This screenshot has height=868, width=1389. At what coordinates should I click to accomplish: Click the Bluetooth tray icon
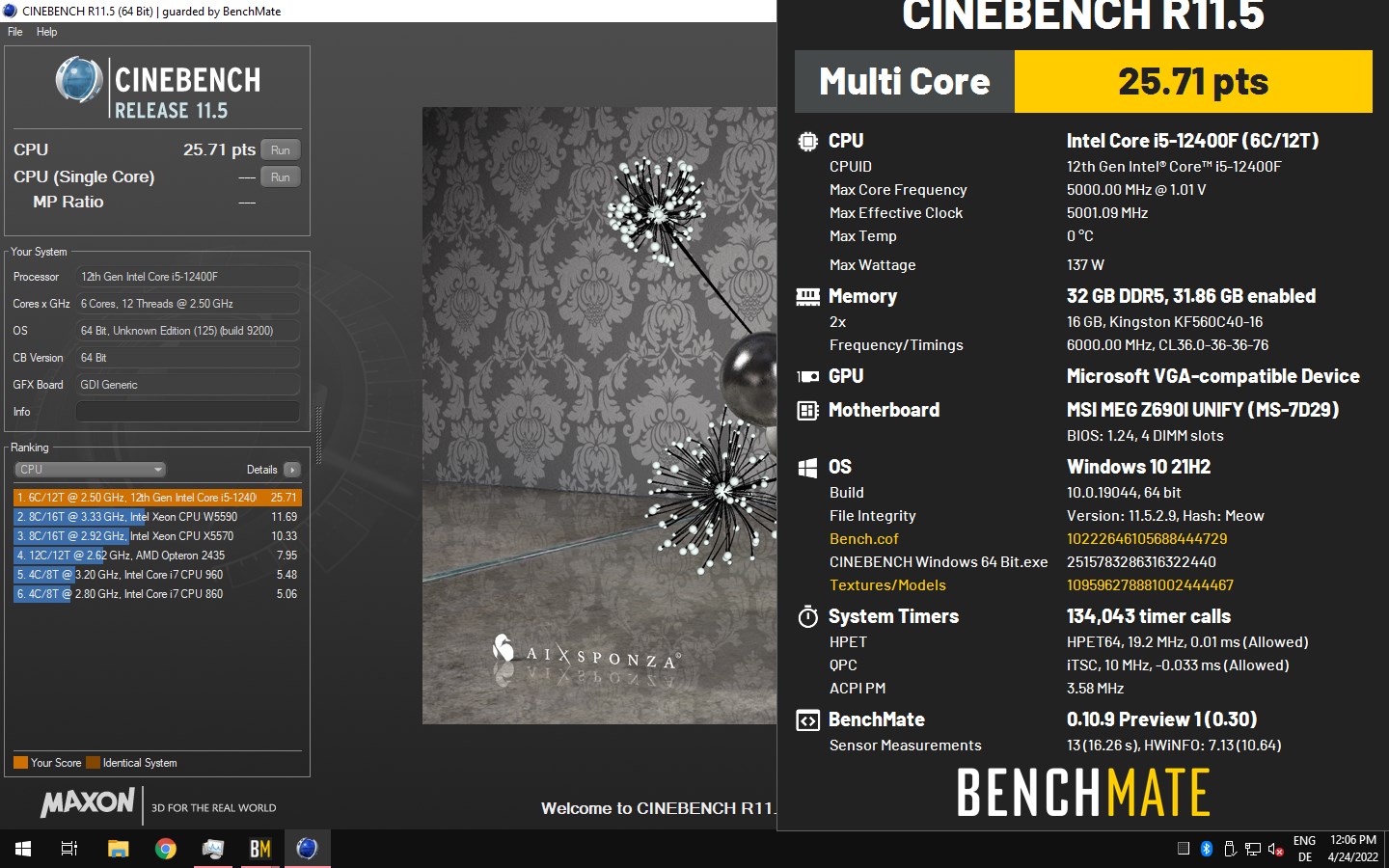tap(1206, 849)
